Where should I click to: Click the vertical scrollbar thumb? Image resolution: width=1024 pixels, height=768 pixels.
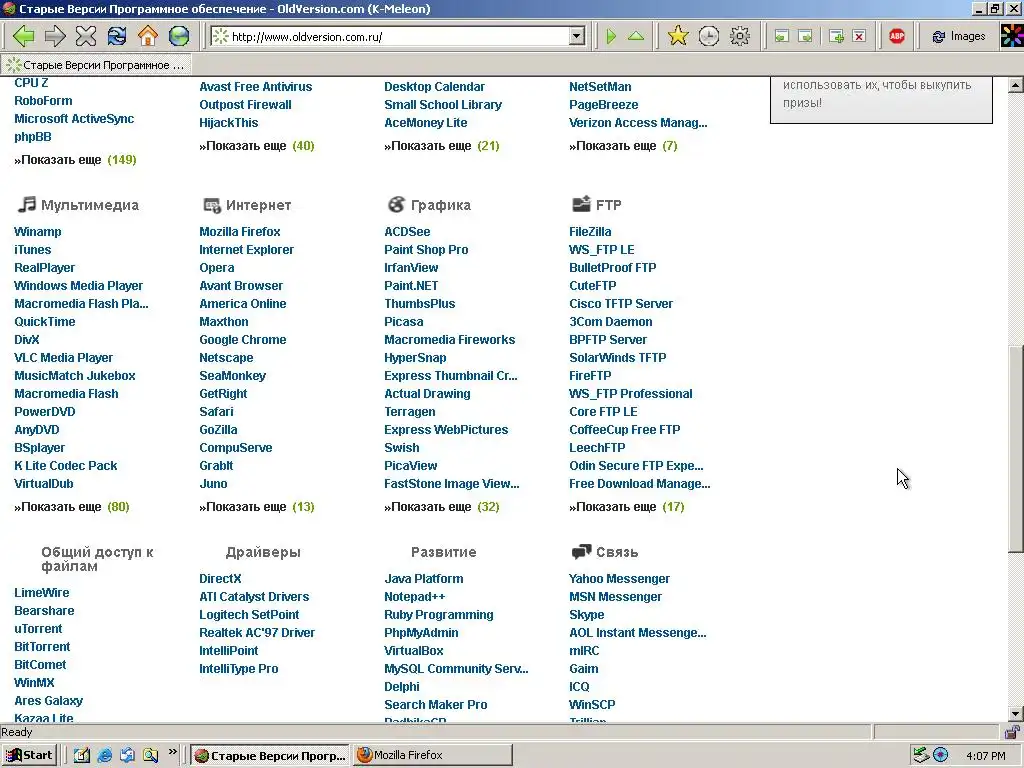click(1016, 449)
